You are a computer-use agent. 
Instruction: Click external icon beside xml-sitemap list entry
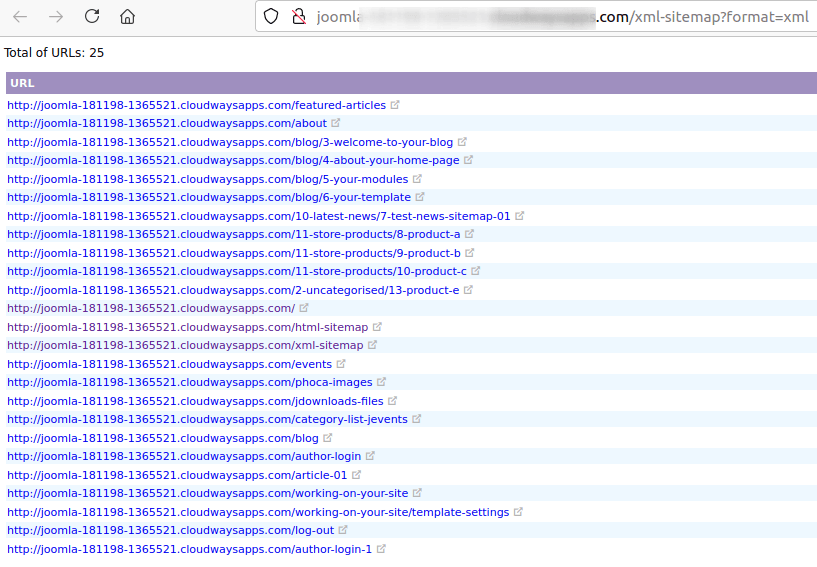pos(372,345)
